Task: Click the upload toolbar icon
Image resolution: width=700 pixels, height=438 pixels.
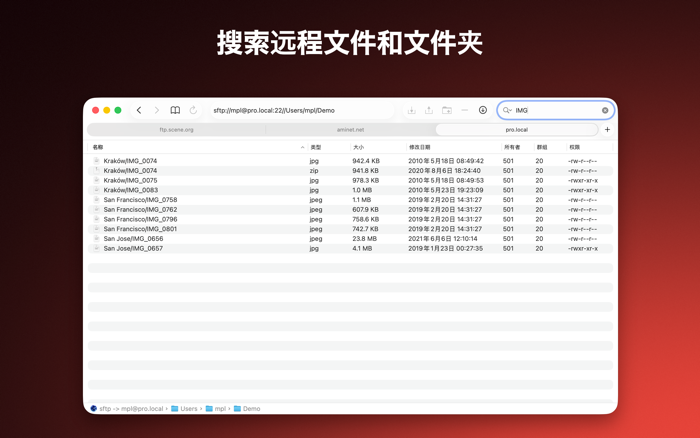Action: pos(429,110)
